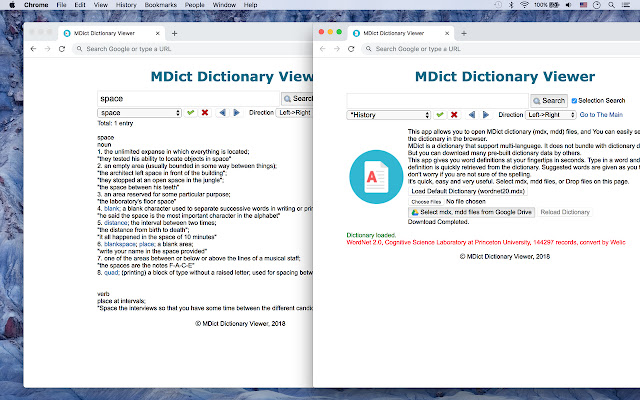Select MDict Dictionary Viewer tab in left window
Image resolution: width=640 pixels, height=400 pixels.
(111, 33)
